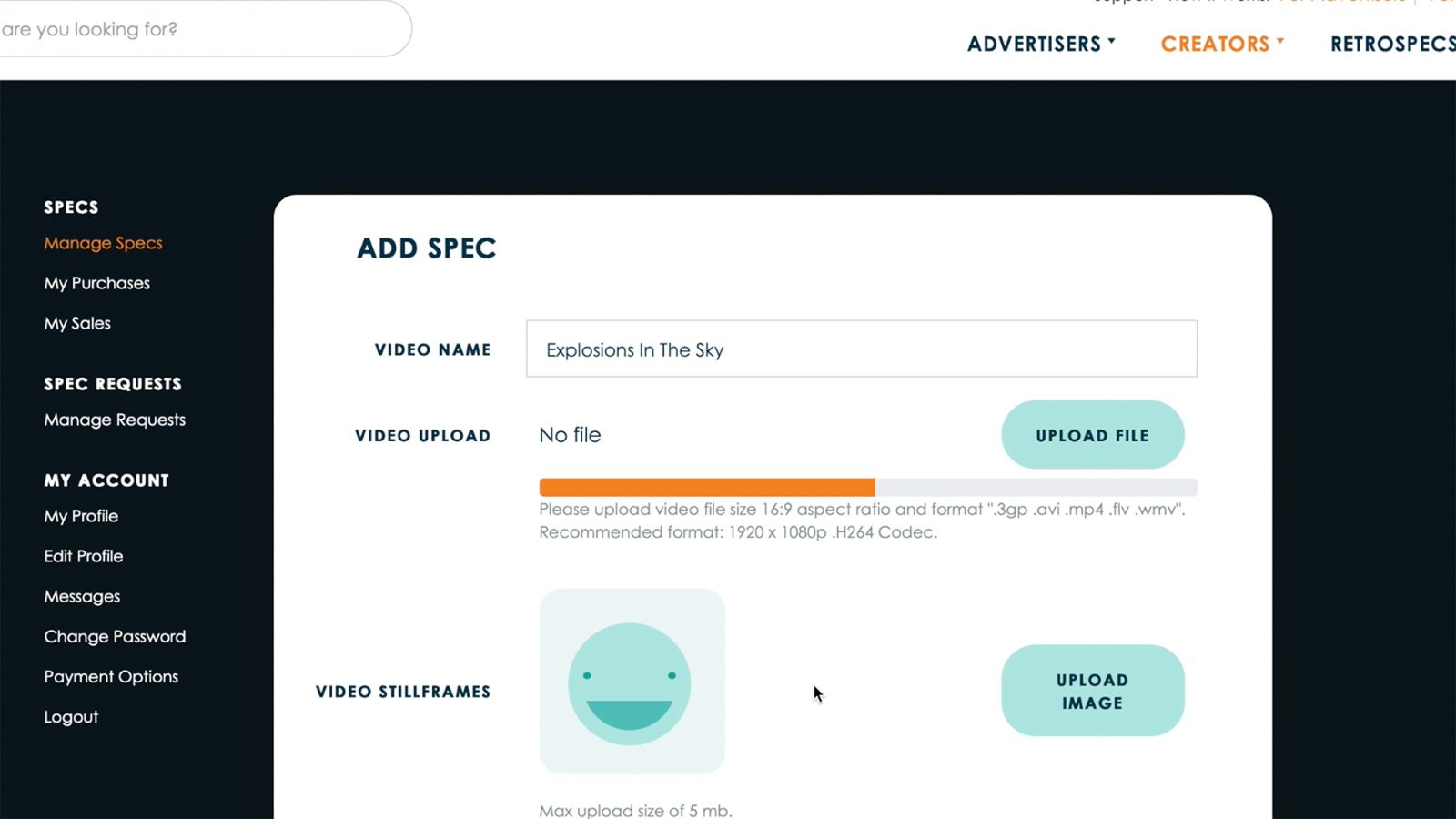The height and width of the screenshot is (819, 1456).
Task: Click the orange upload progress bar
Action: 706,488
